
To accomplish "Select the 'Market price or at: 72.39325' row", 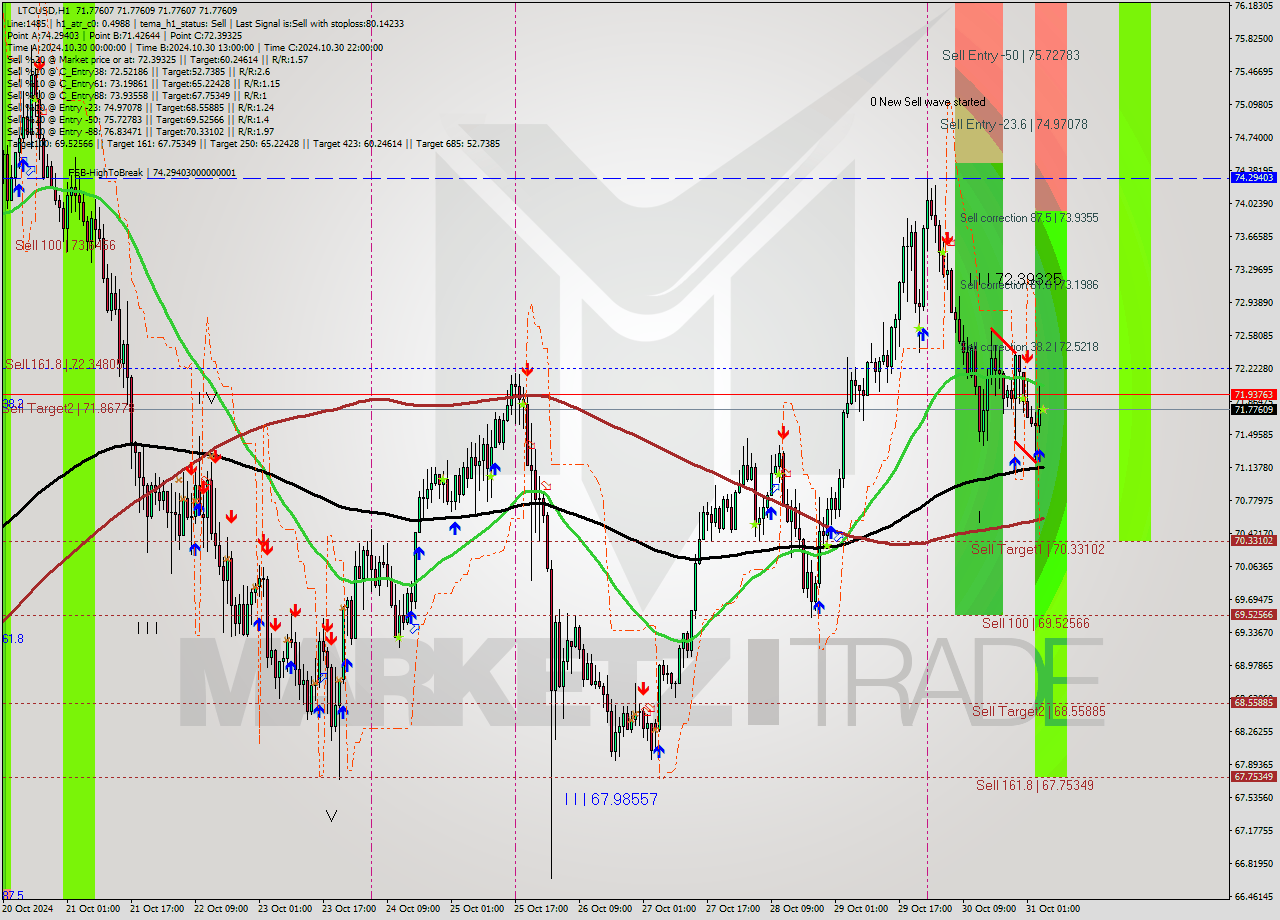I will coord(158,59).
